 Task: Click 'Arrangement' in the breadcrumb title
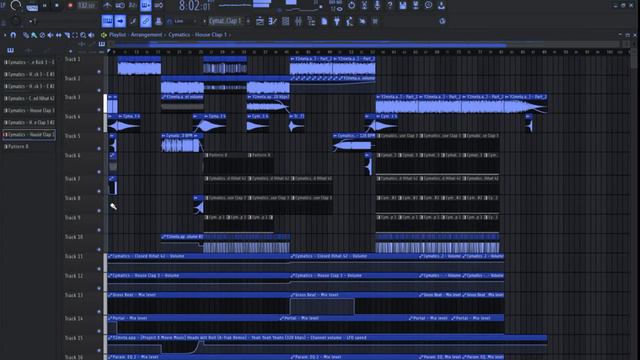pos(146,35)
